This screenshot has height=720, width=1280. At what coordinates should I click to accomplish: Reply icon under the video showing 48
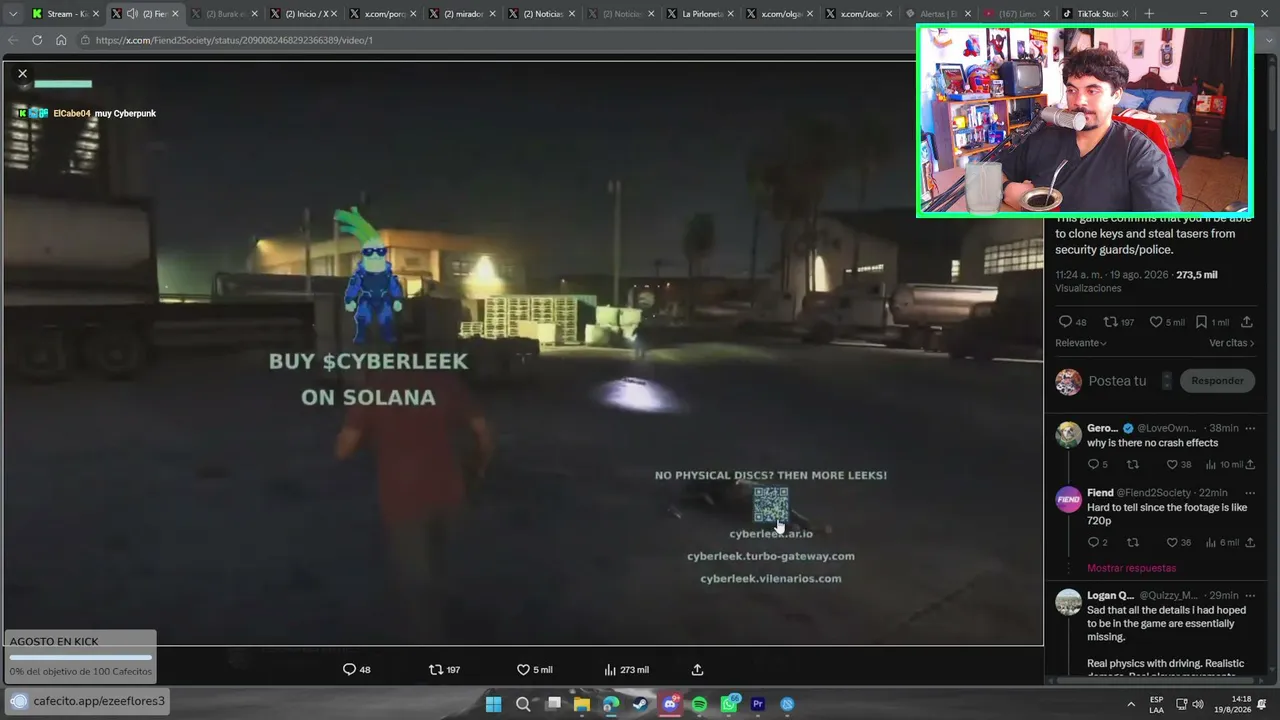coord(349,670)
